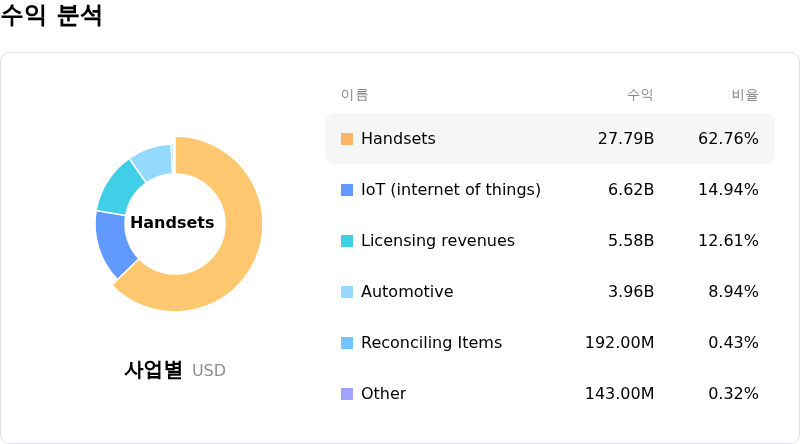Image resolution: width=800 pixels, height=444 pixels.
Task: Select the blue IoT segment on the donut
Action: coord(115,243)
